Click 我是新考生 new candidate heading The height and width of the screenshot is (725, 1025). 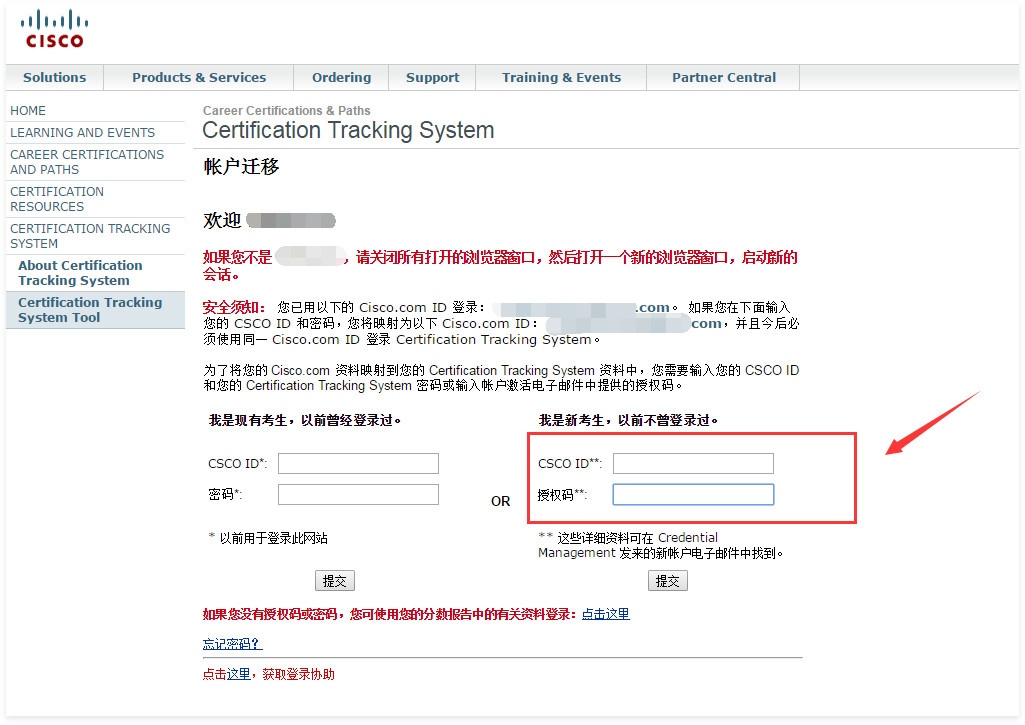628,420
